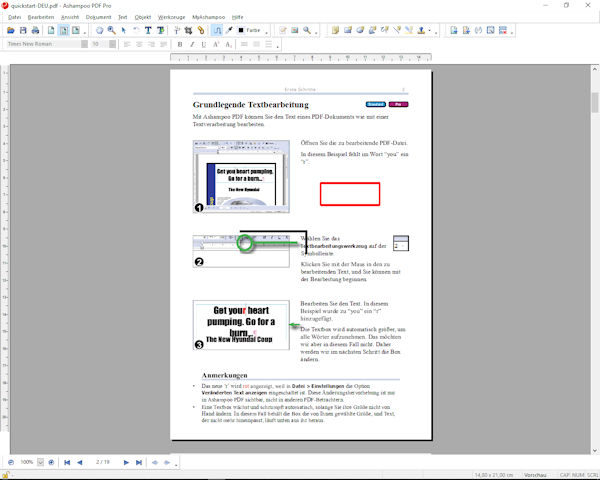Select the hand pan tool
Screen dimensions: 600x480
[99, 30]
